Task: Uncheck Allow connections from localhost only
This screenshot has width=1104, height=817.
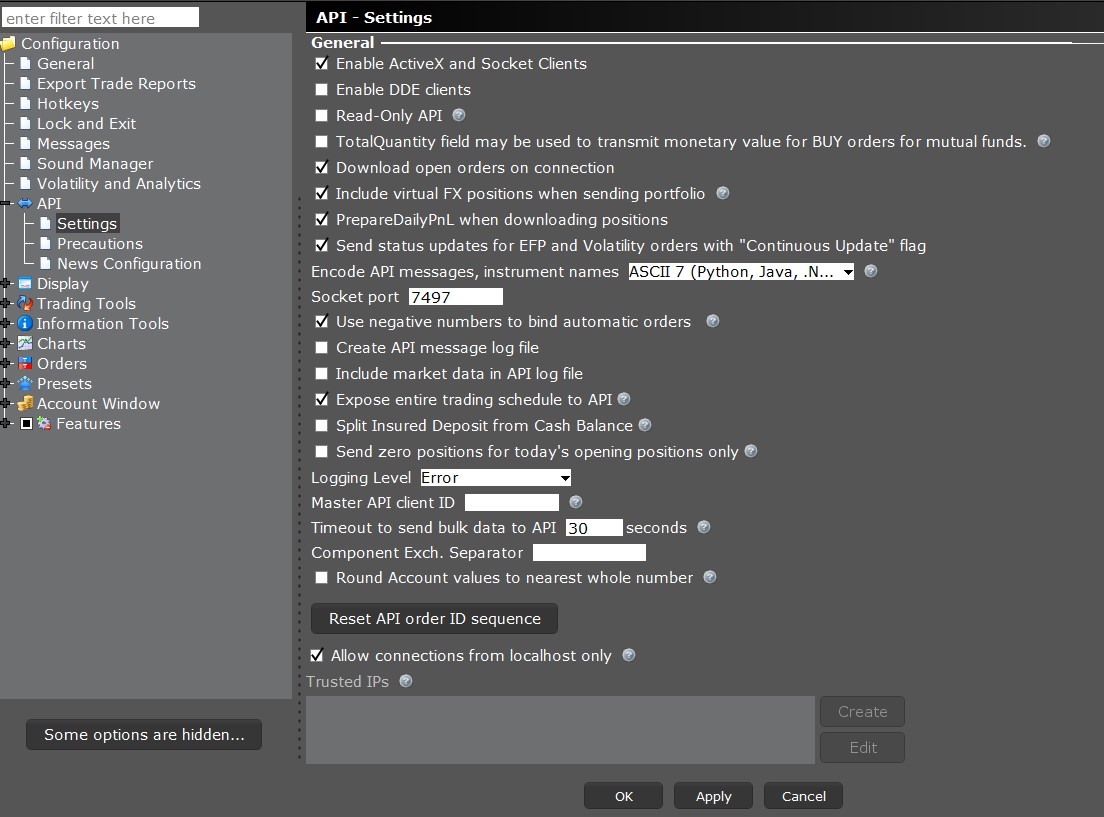Action: pyautogui.click(x=317, y=655)
